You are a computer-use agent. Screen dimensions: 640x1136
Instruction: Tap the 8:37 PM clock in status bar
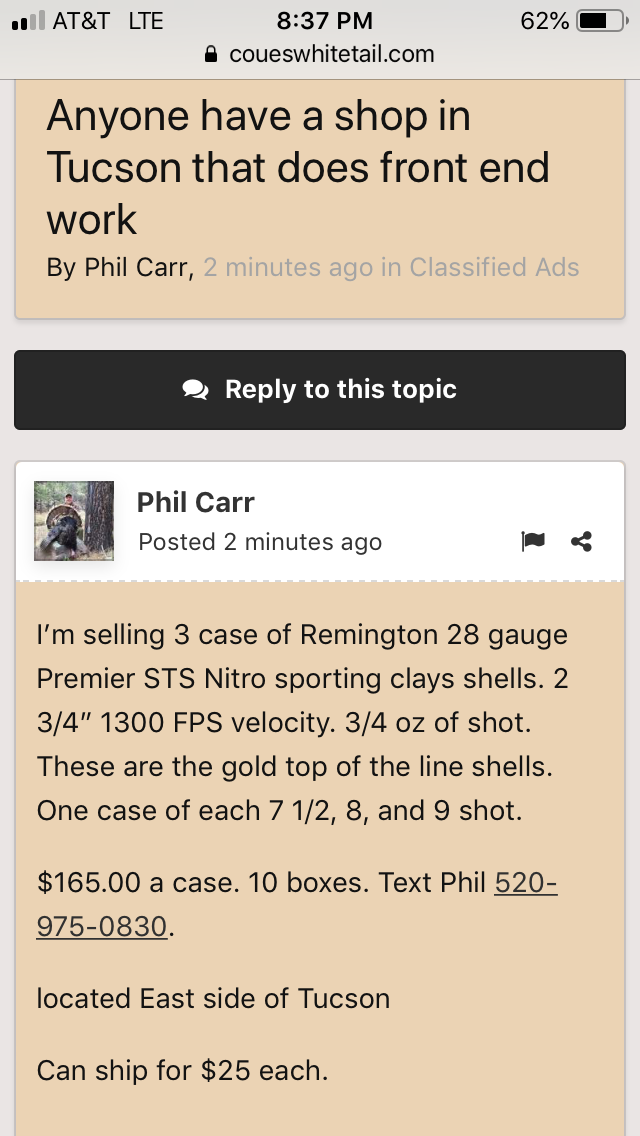(325, 21)
